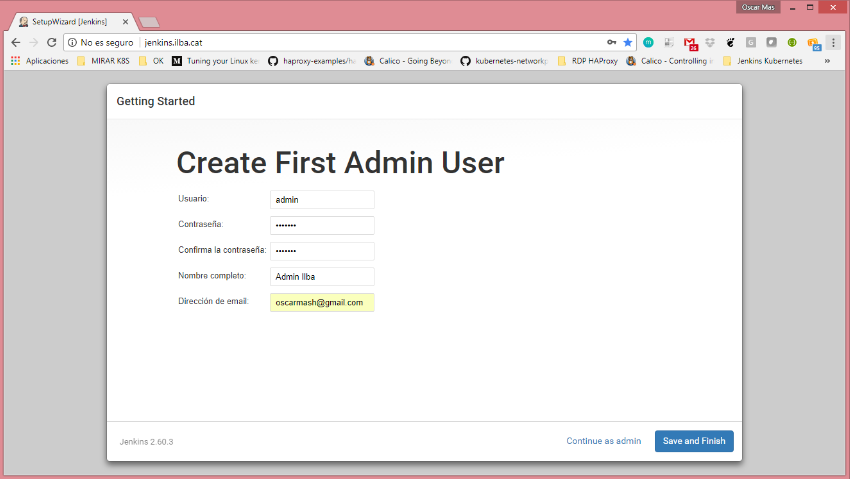Viewport: 850px width, 479px height.
Task: Close the SetupWizard [Jenkins] tab
Action: tap(125, 22)
